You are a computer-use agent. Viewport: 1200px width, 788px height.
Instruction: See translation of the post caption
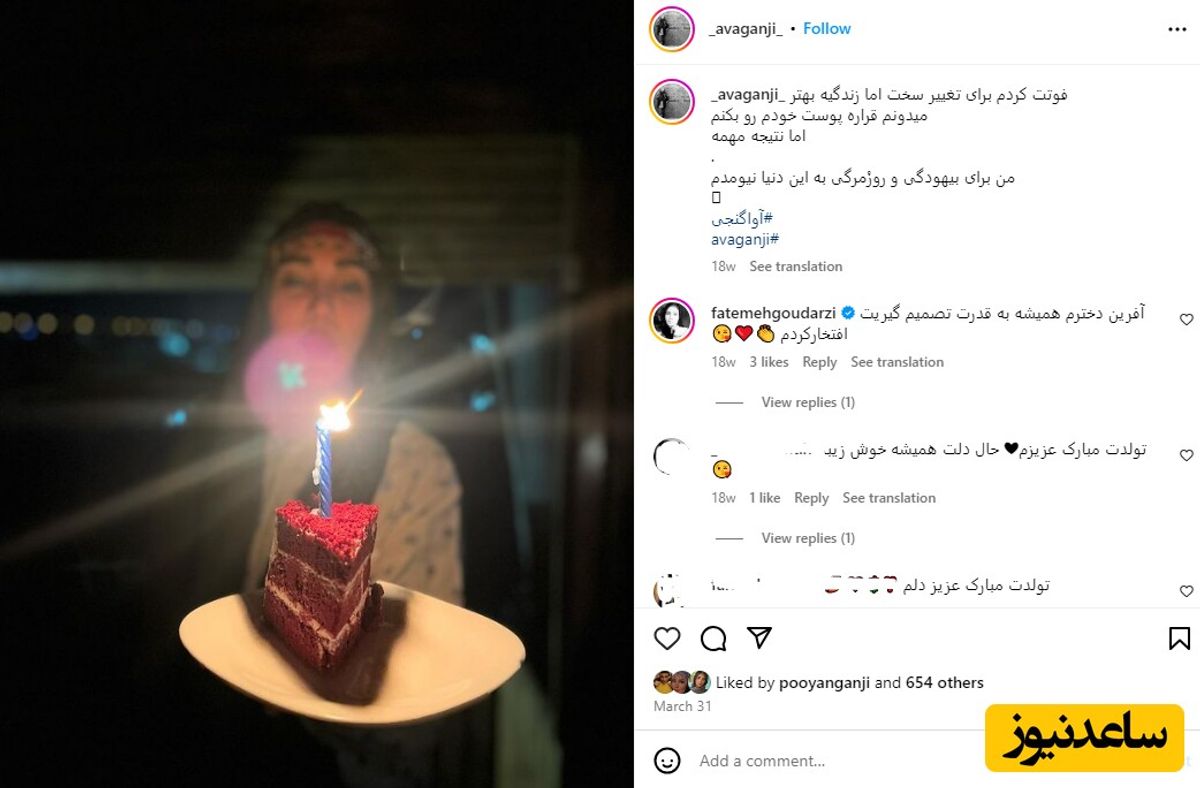(796, 266)
